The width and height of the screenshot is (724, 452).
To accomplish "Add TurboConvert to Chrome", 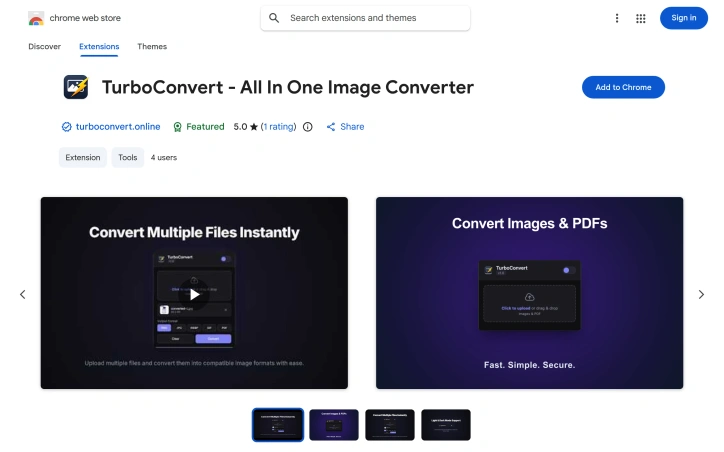I will click(x=623, y=87).
